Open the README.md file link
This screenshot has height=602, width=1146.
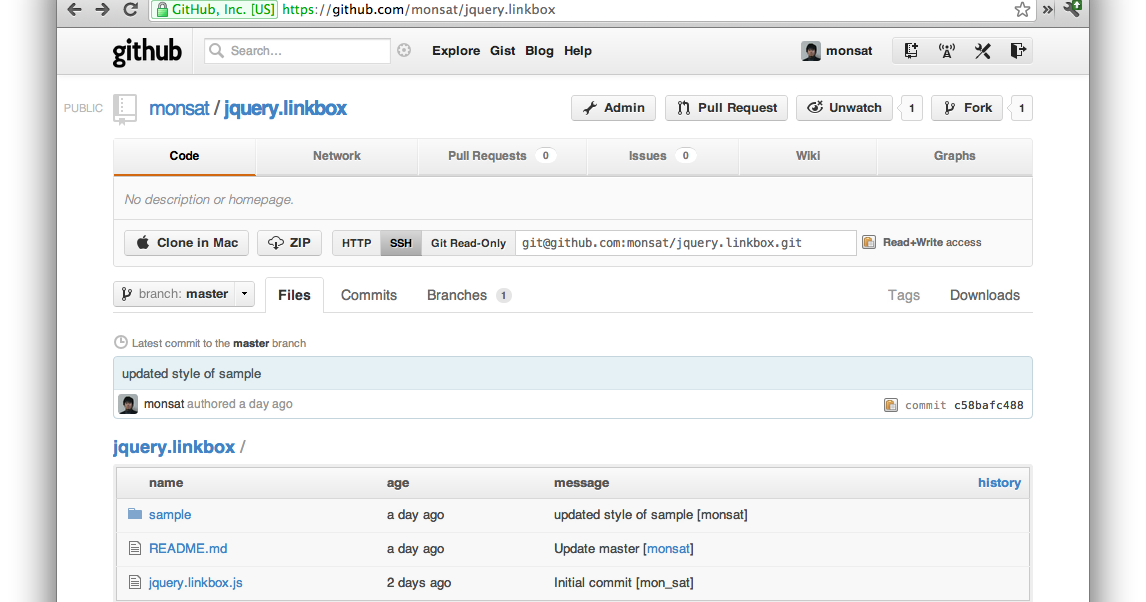(186, 548)
